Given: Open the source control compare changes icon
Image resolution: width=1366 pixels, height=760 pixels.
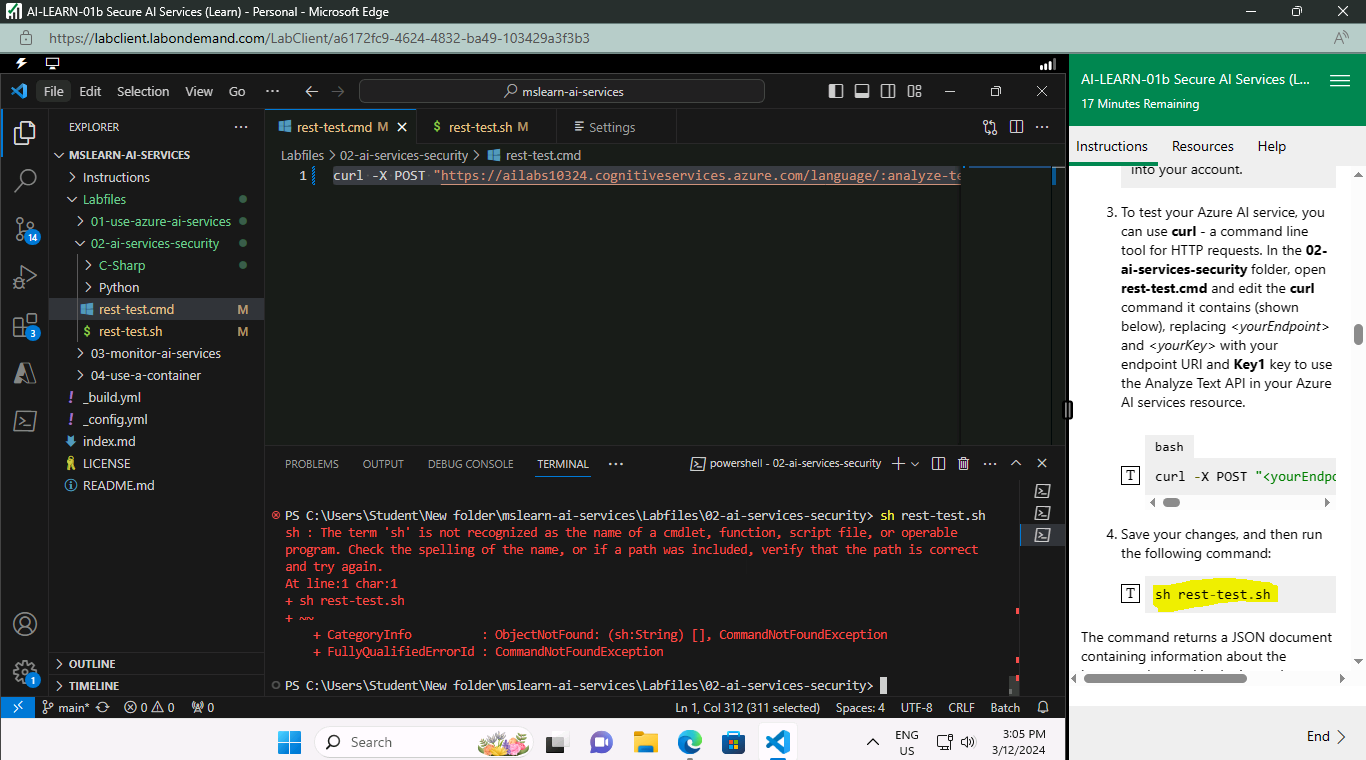Looking at the screenshot, I should pos(990,127).
